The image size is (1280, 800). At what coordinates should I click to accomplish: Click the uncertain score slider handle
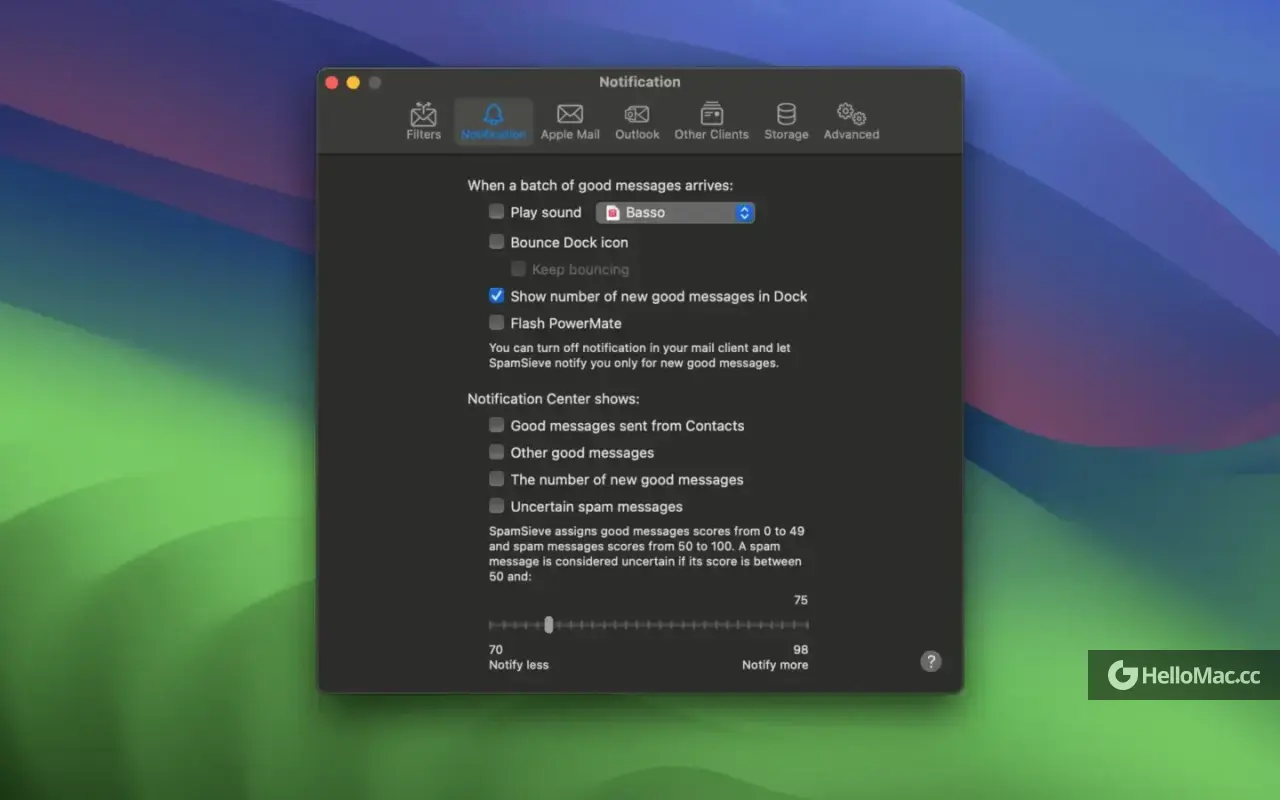click(x=549, y=625)
